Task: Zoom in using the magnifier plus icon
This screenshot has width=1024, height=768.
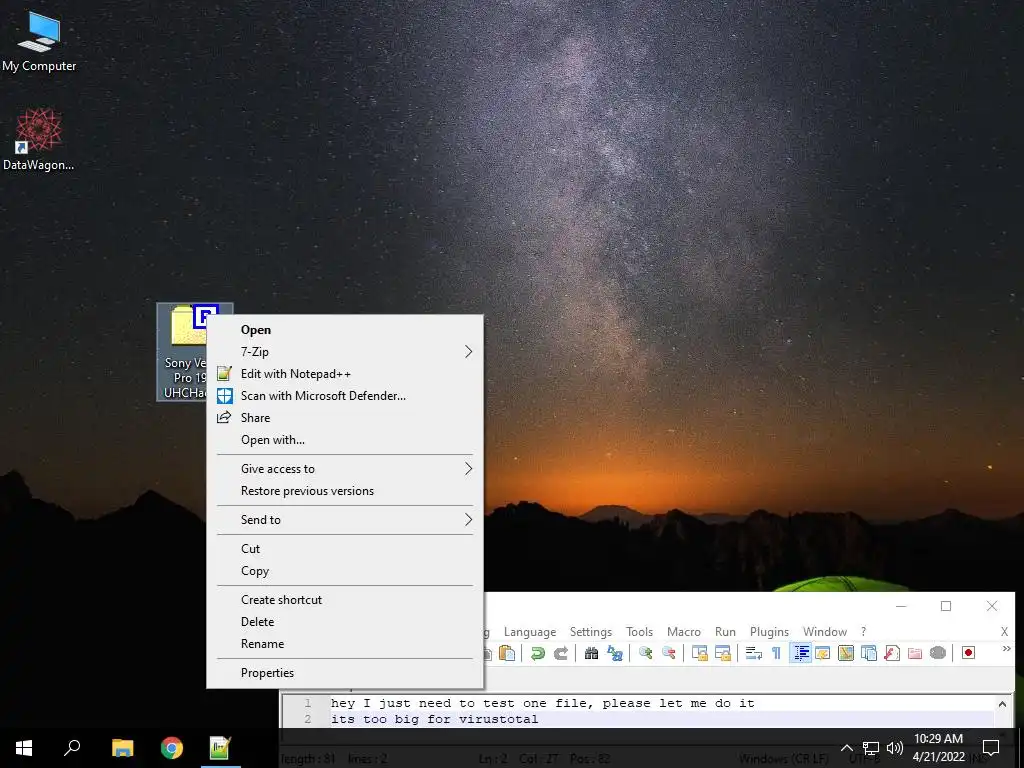Action: pos(646,653)
